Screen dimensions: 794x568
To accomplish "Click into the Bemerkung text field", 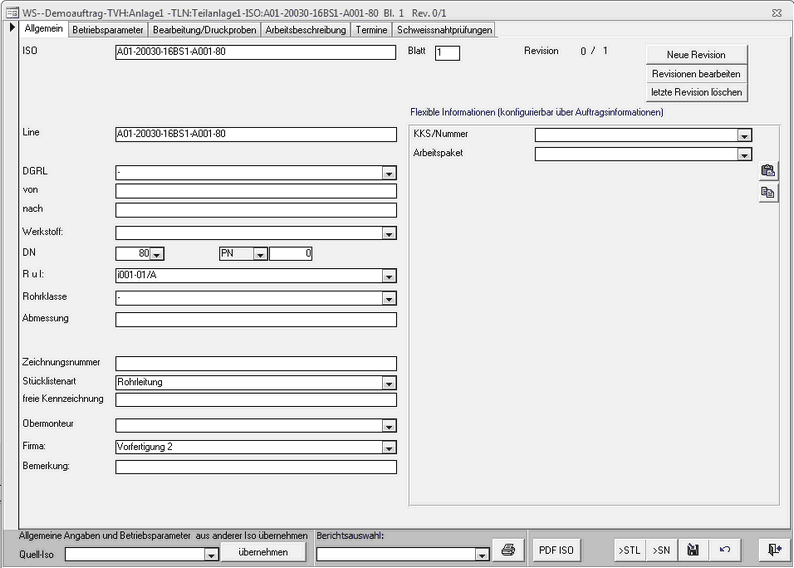I will [x=256, y=466].
